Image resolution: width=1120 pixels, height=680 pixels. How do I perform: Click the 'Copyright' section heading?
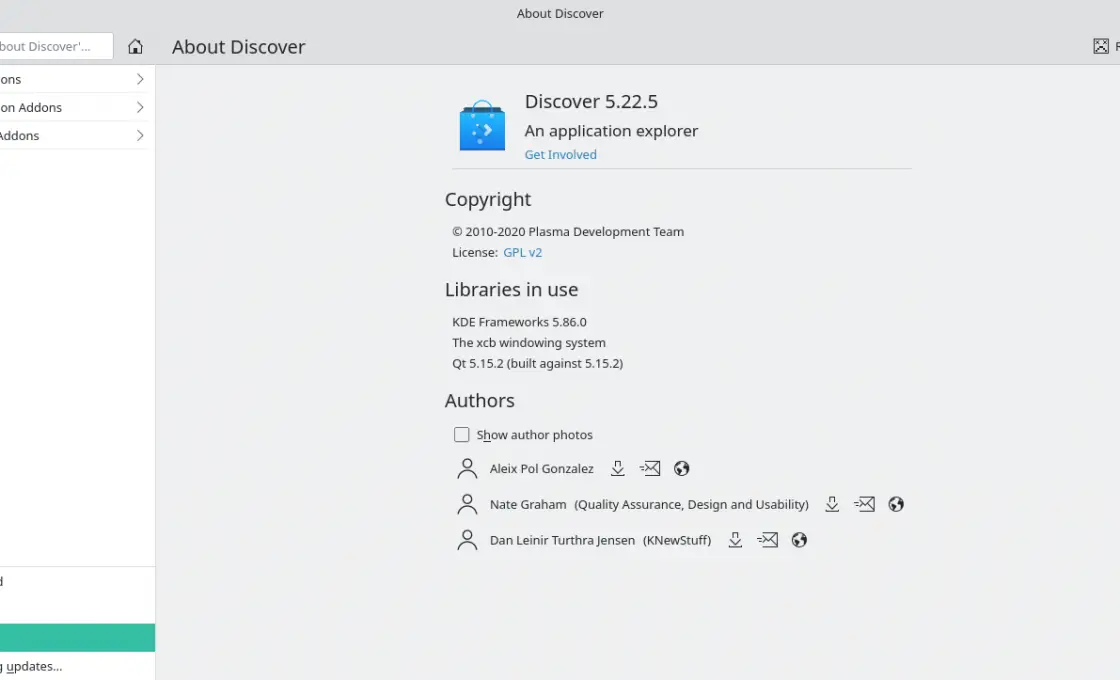[488, 199]
